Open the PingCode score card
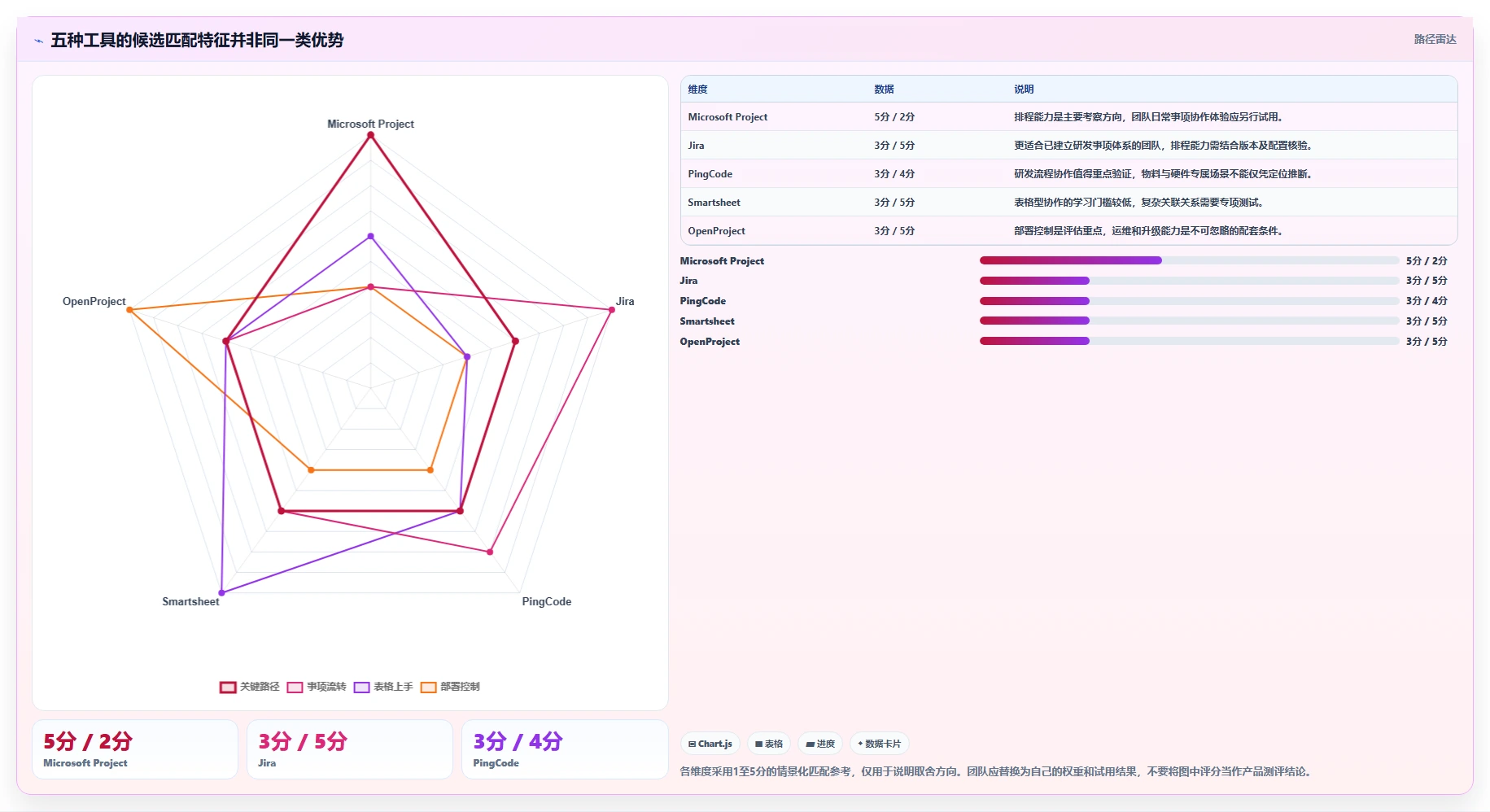The width and height of the screenshot is (1490, 812). 565,749
